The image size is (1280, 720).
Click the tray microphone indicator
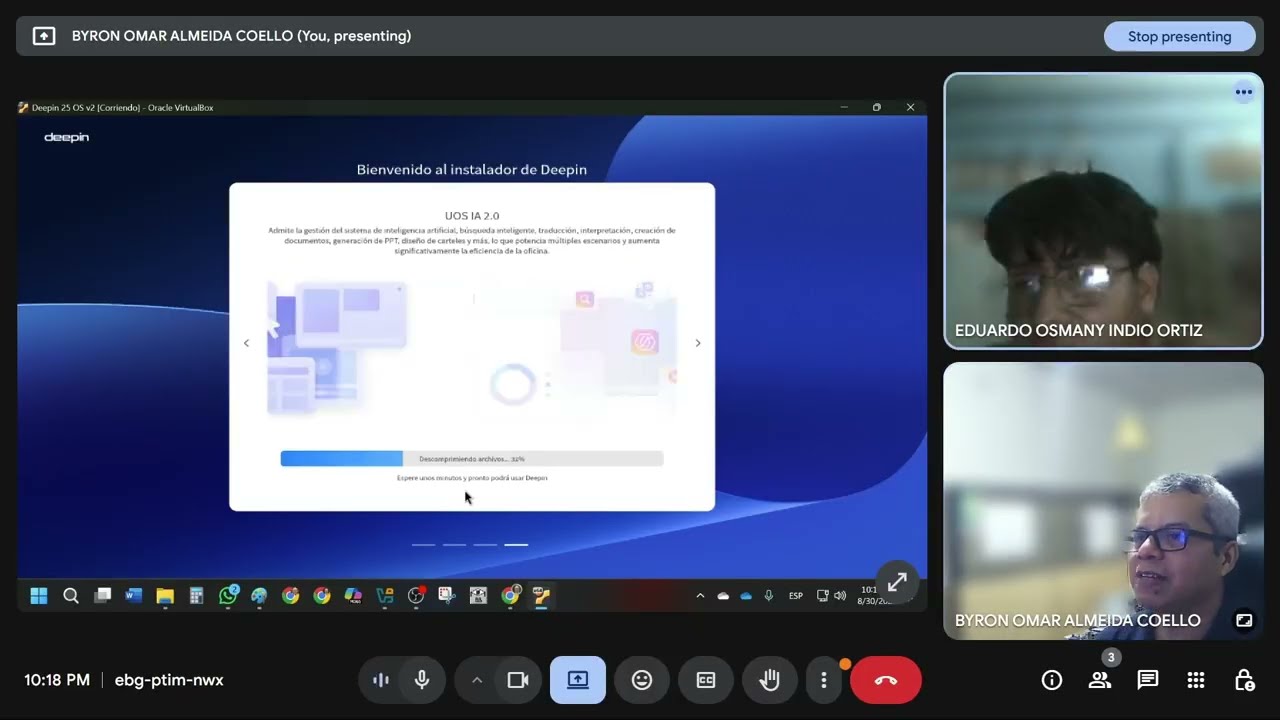click(x=768, y=596)
